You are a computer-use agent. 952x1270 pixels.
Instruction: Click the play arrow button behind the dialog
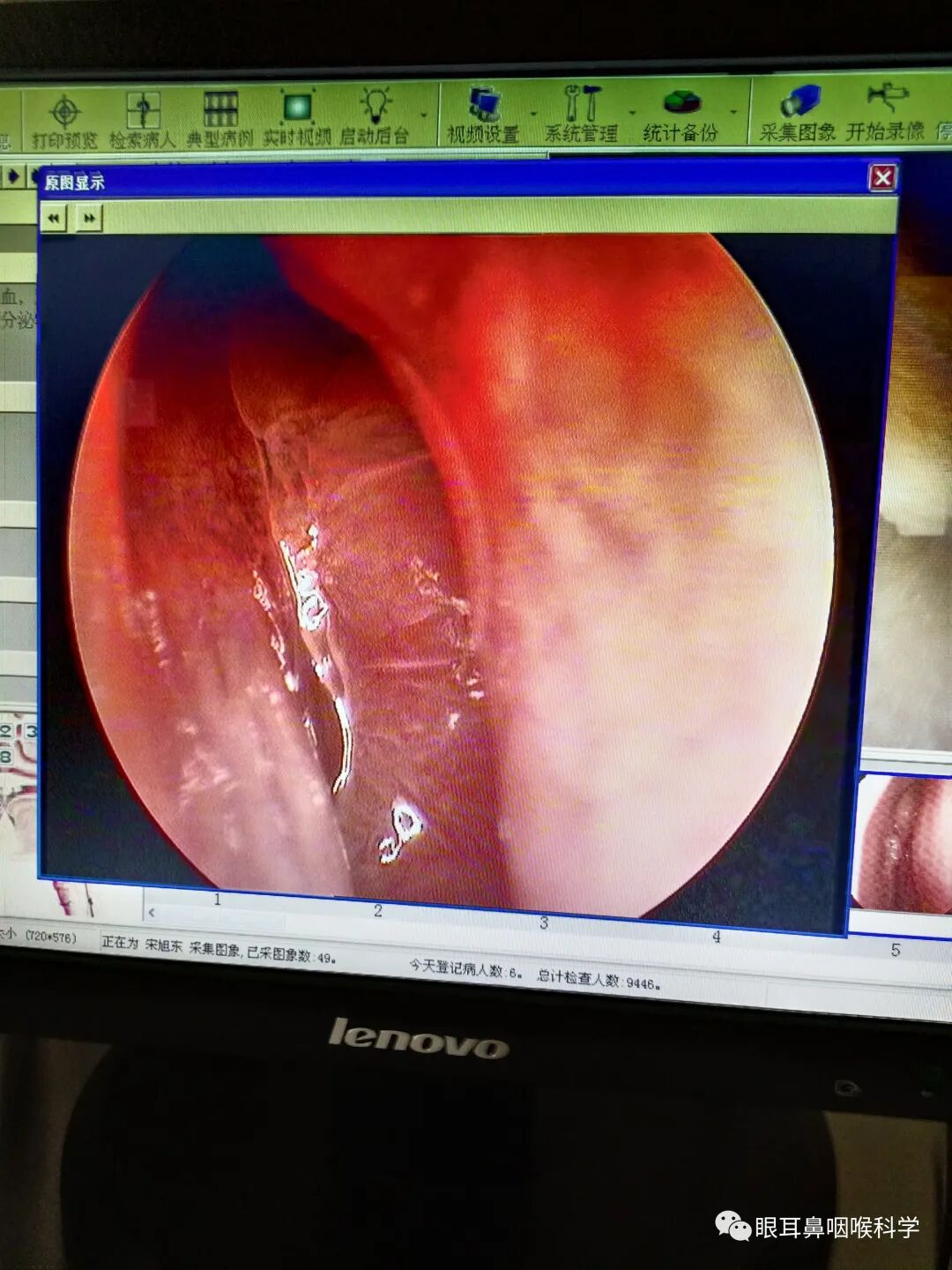pos(13,176)
